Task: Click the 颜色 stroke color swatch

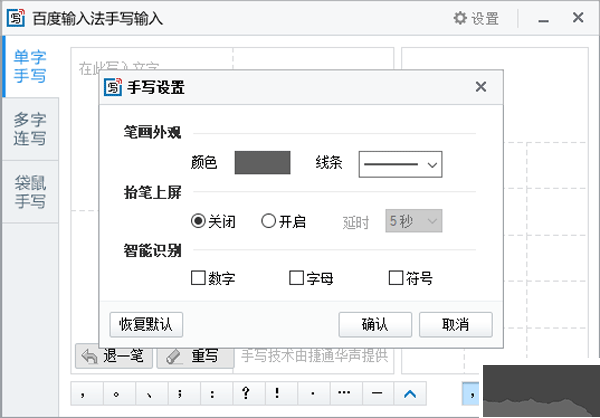Action: click(262, 163)
